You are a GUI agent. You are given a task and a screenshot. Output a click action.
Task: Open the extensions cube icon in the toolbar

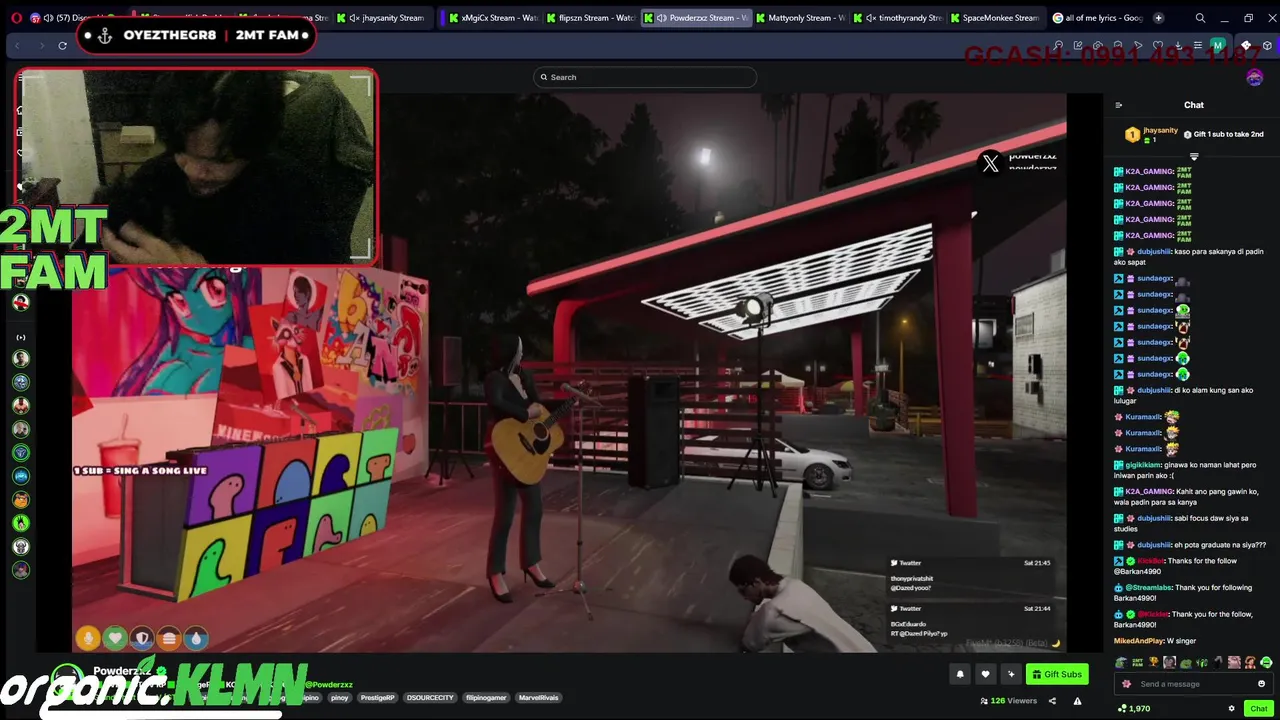coord(1267,45)
